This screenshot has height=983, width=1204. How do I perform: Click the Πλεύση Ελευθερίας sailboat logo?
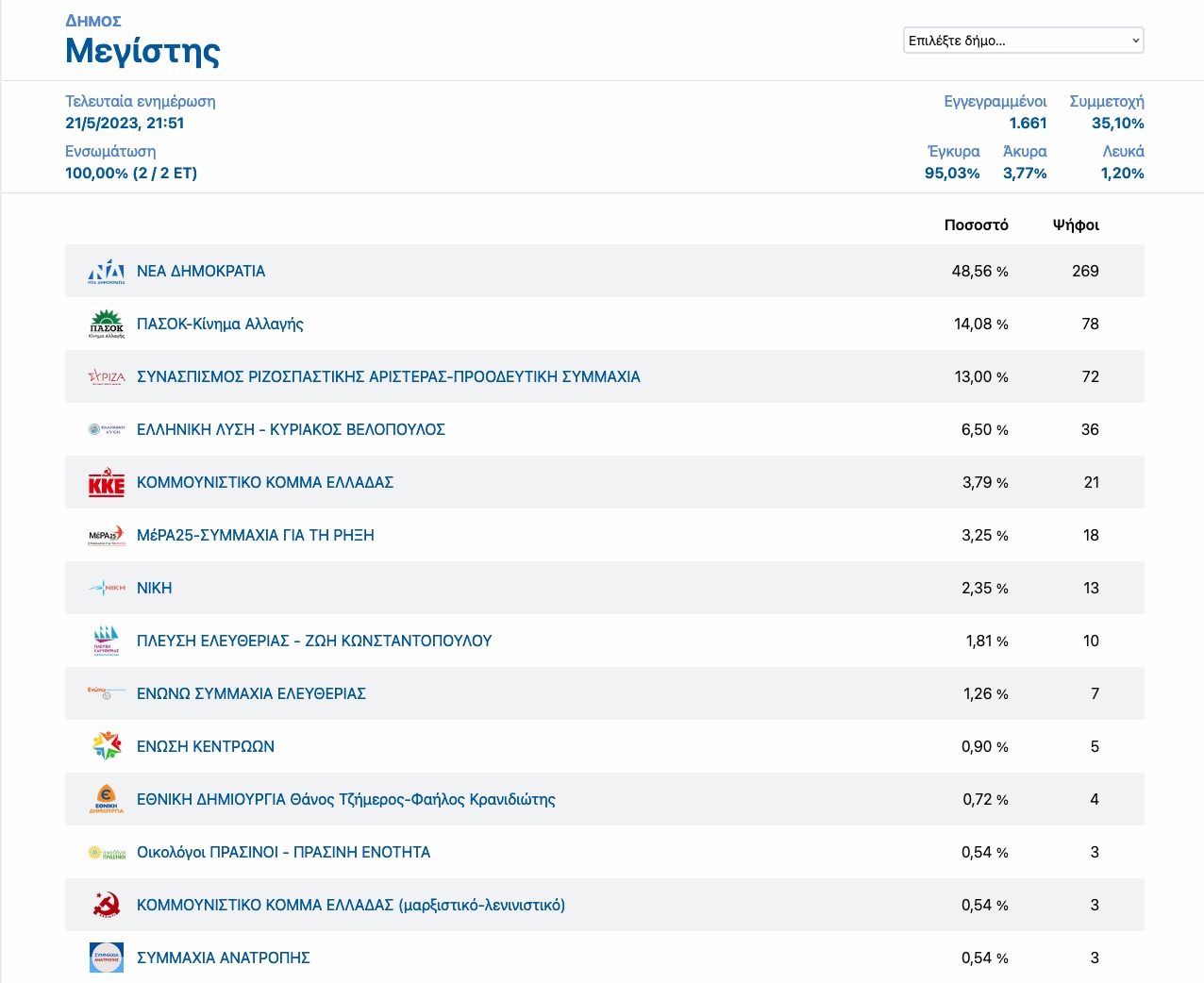(106, 641)
